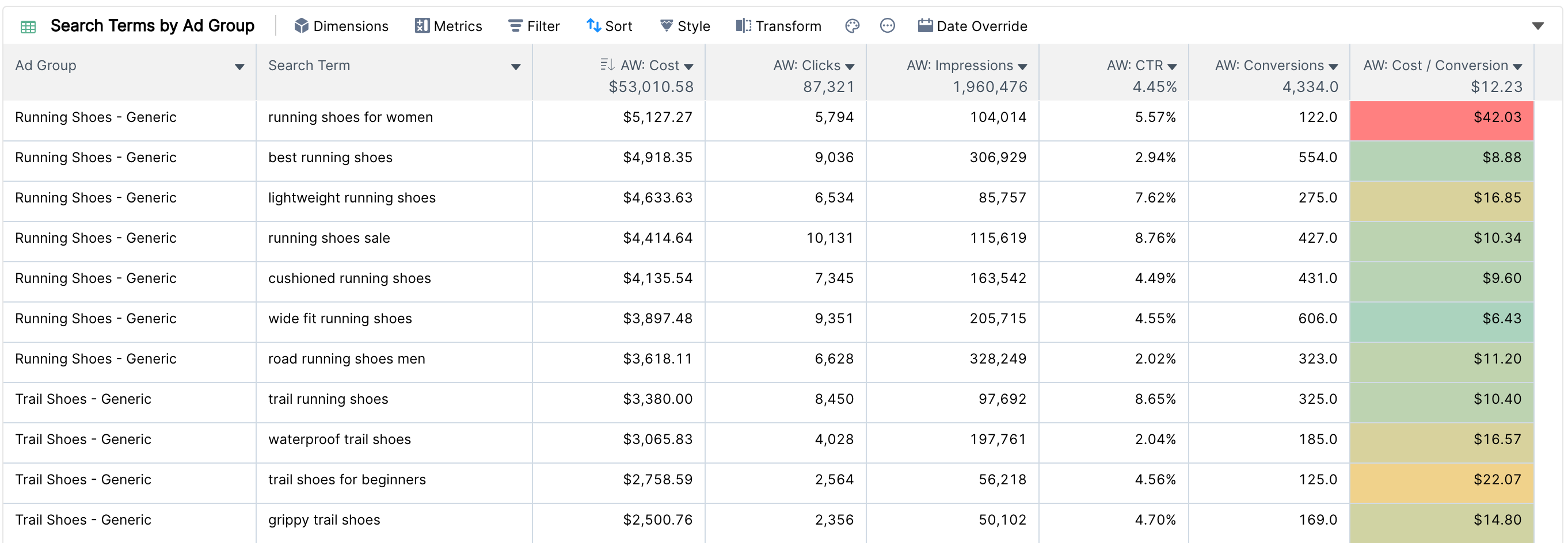Click the green table widget icon
The height and width of the screenshot is (543, 1568).
(28, 26)
